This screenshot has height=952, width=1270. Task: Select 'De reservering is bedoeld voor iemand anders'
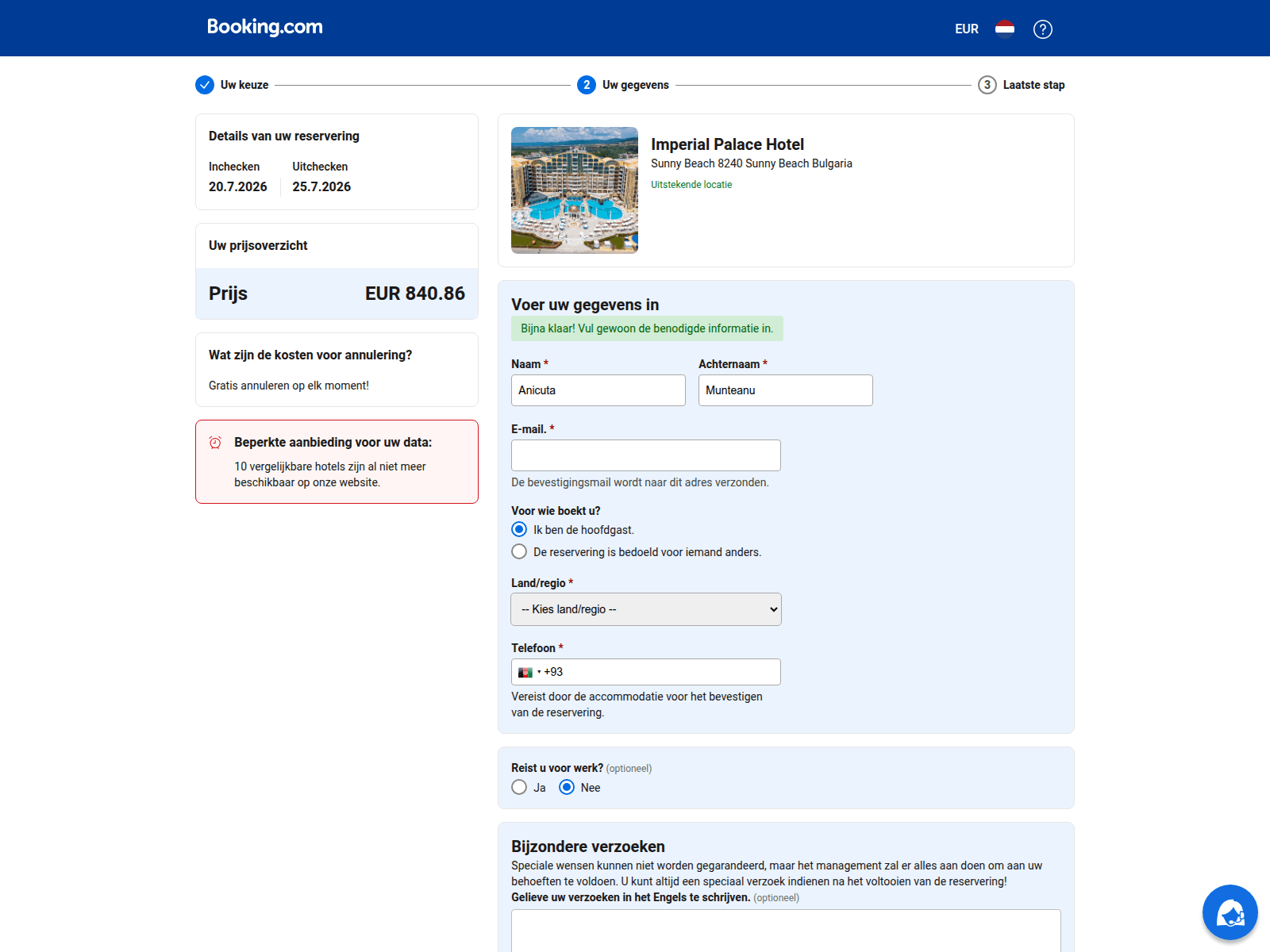tap(519, 551)
